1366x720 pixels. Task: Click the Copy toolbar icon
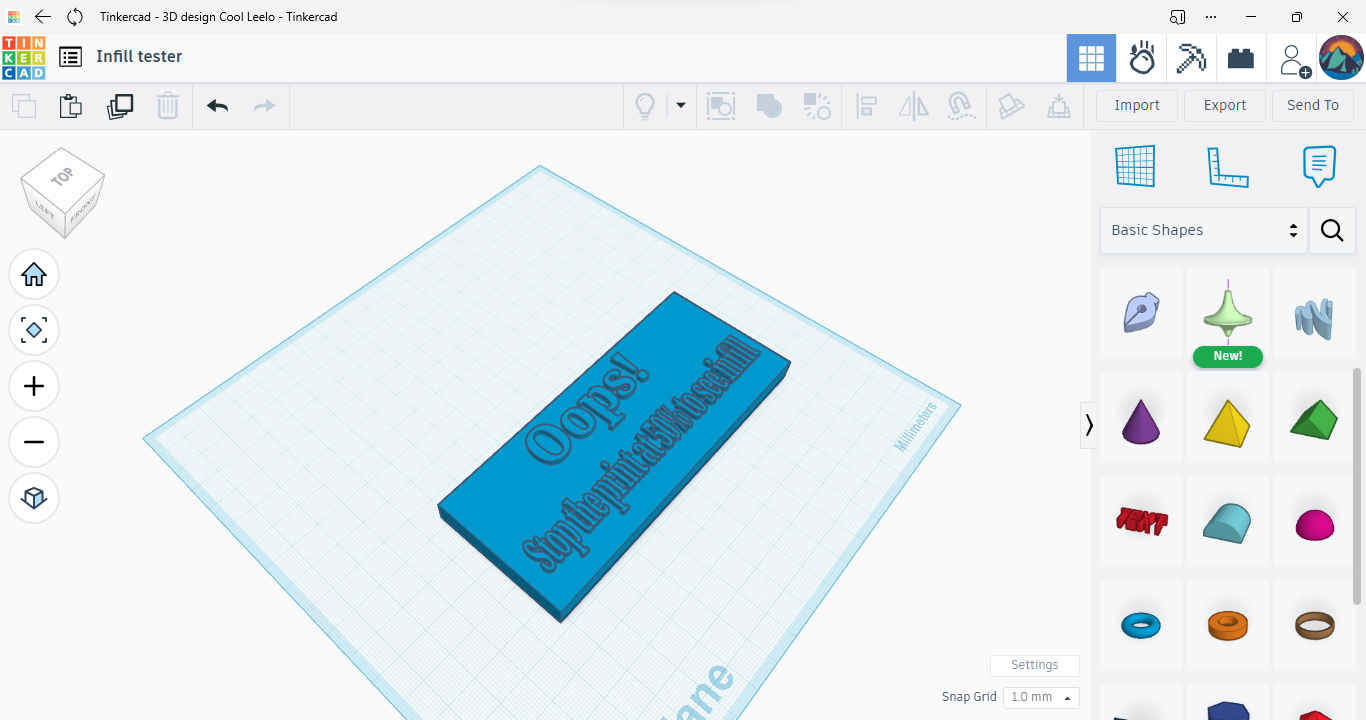(24, 106)
